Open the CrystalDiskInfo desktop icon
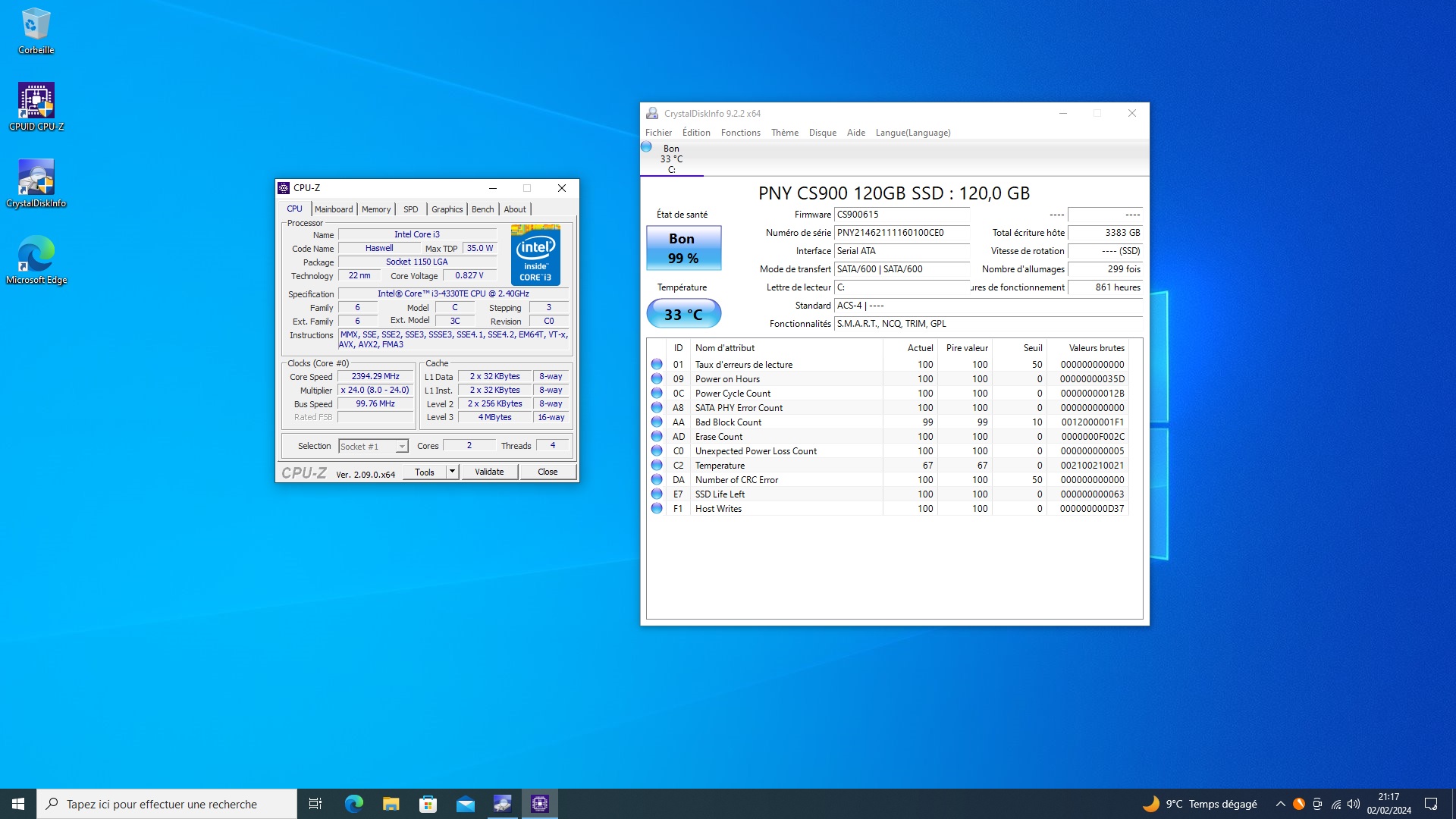 [36, 178]
